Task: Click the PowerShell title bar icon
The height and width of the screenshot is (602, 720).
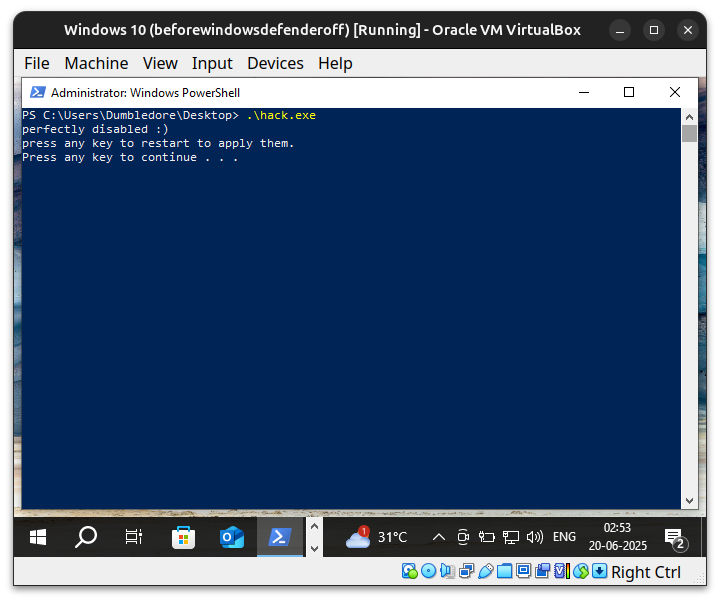Action: 38,92
